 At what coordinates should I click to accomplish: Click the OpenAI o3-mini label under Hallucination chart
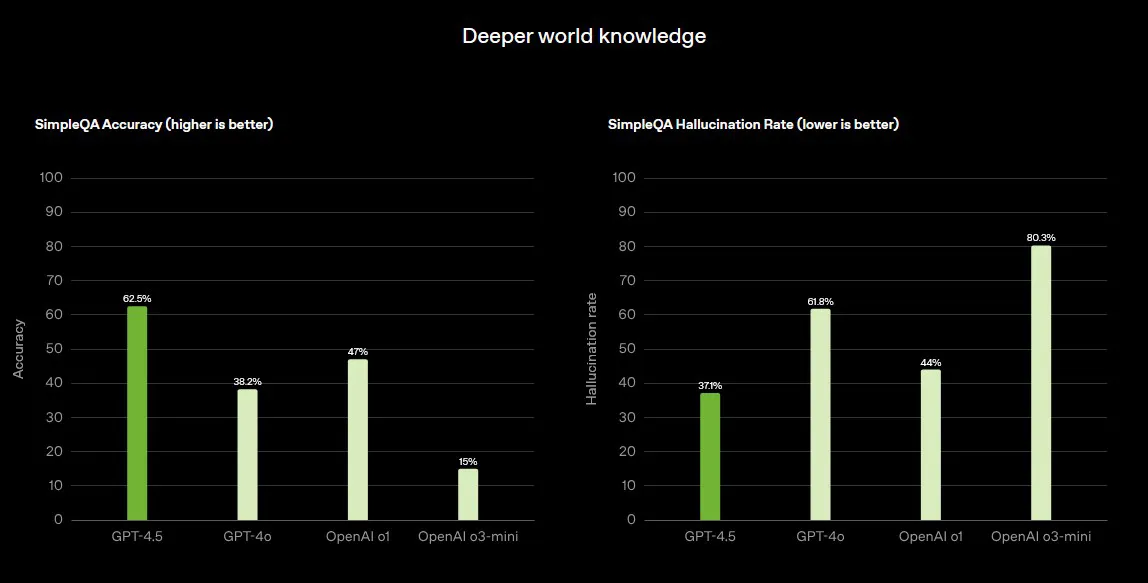(1041, 537)
